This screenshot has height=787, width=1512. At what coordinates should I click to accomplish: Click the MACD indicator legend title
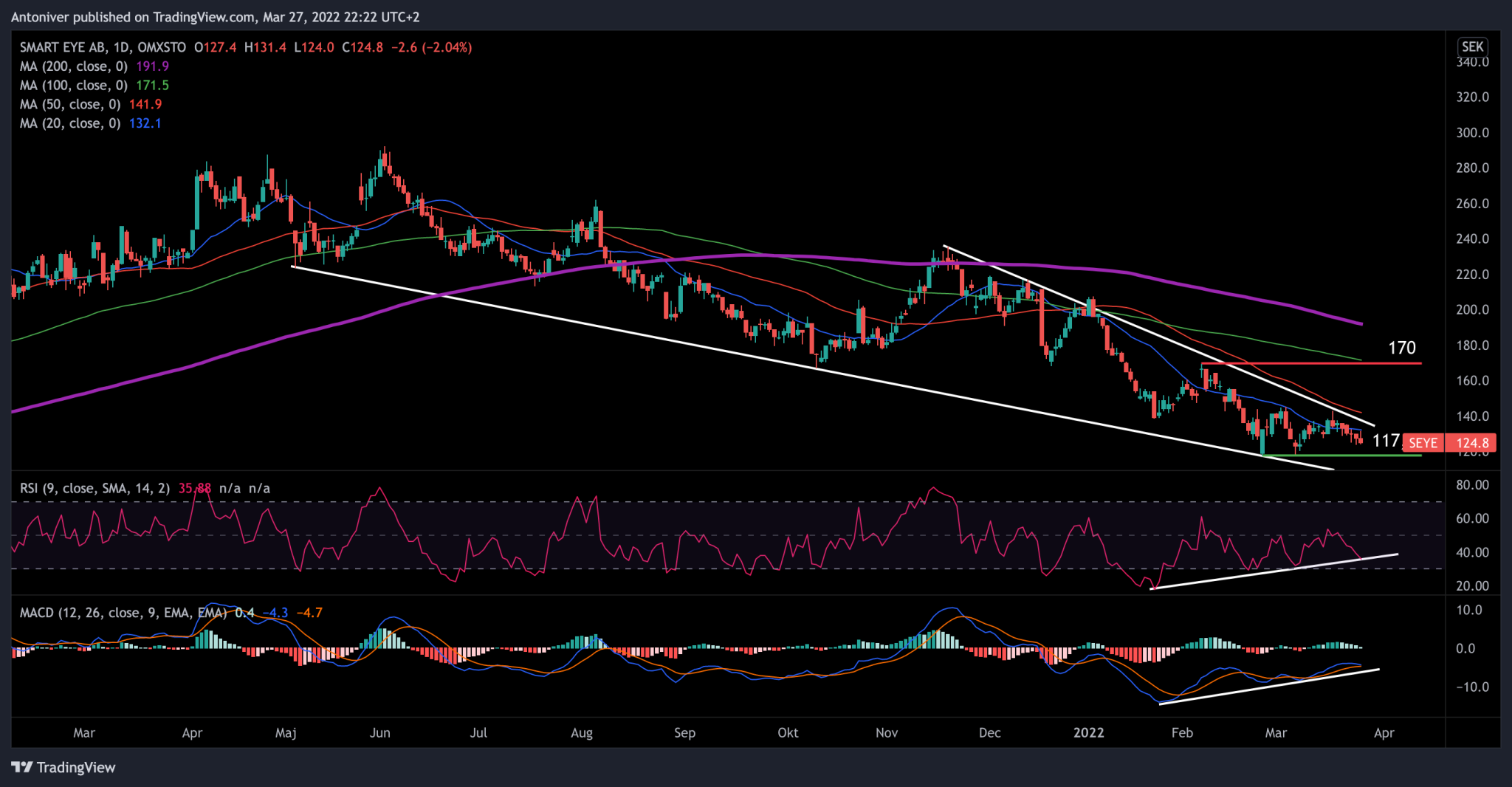click(123, 613)
